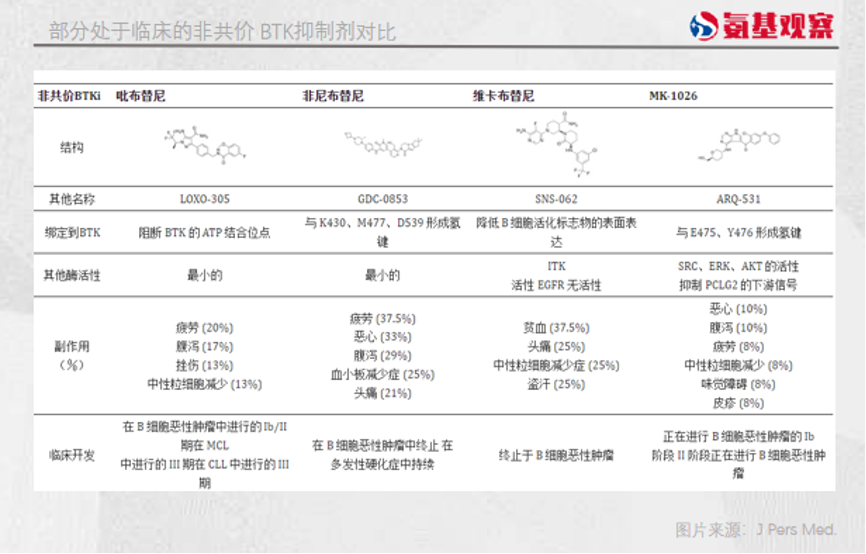The height and width of the screenshot is (554, 866).
Task: Select the slide title about 非共价 BTK抑制剂对比
Action: coord(222,31)
